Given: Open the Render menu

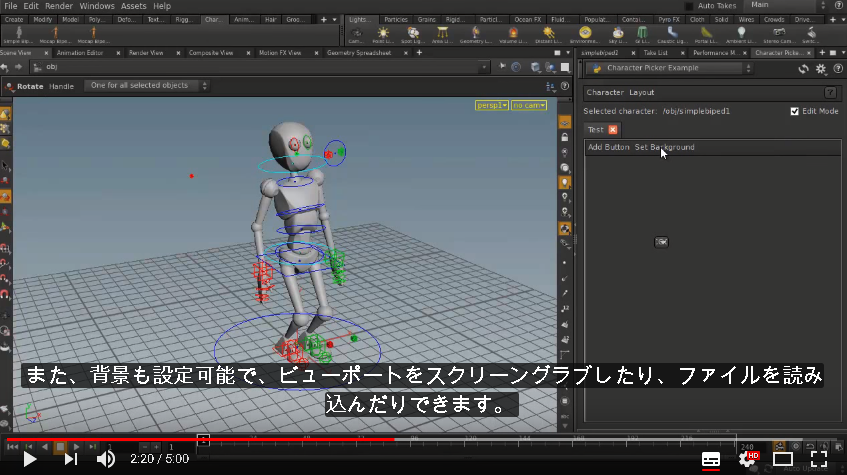Looking at the screenshot, I should (x=59, y=6).
